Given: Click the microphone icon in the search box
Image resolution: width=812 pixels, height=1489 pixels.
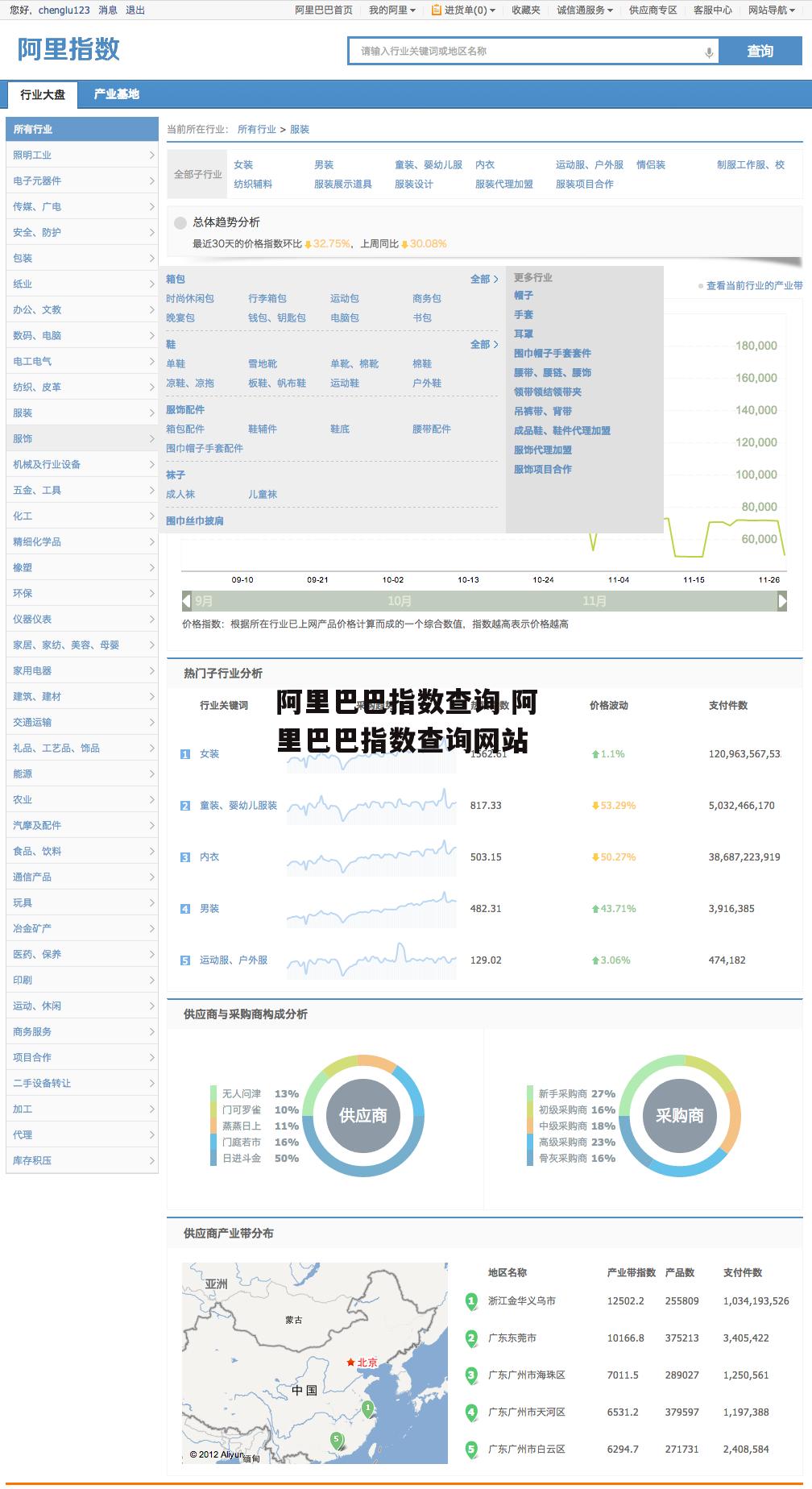Looking at the screenshot, I should tap(709, 52).
